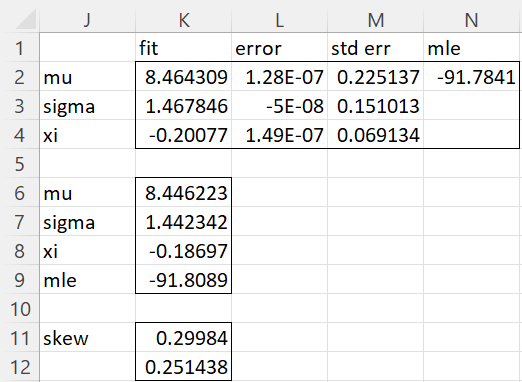The image size is (522, 382).
Task: Select cell with value 0.251438
Action: pos(184,366)
